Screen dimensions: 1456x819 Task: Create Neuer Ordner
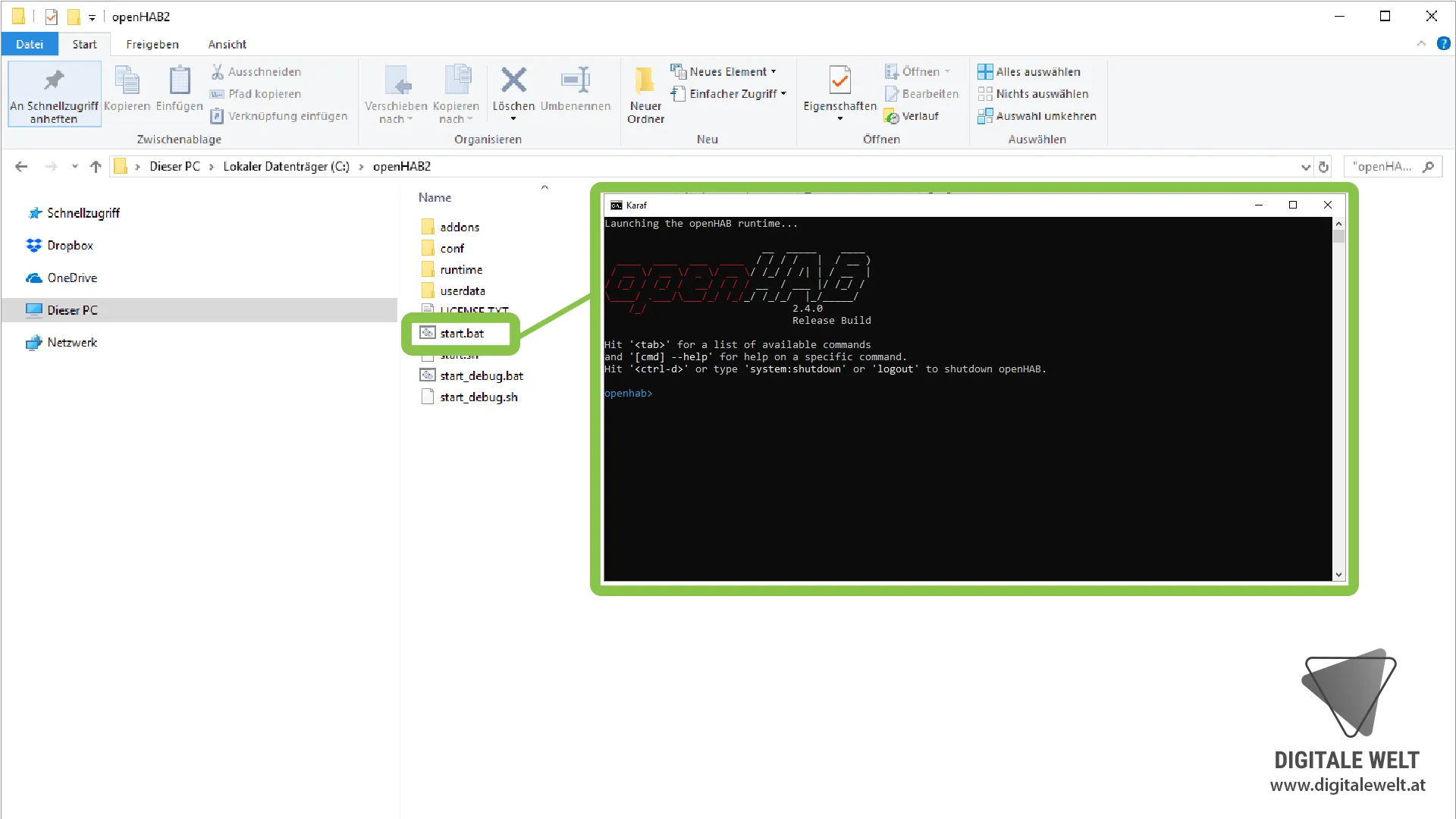[645, 94]
